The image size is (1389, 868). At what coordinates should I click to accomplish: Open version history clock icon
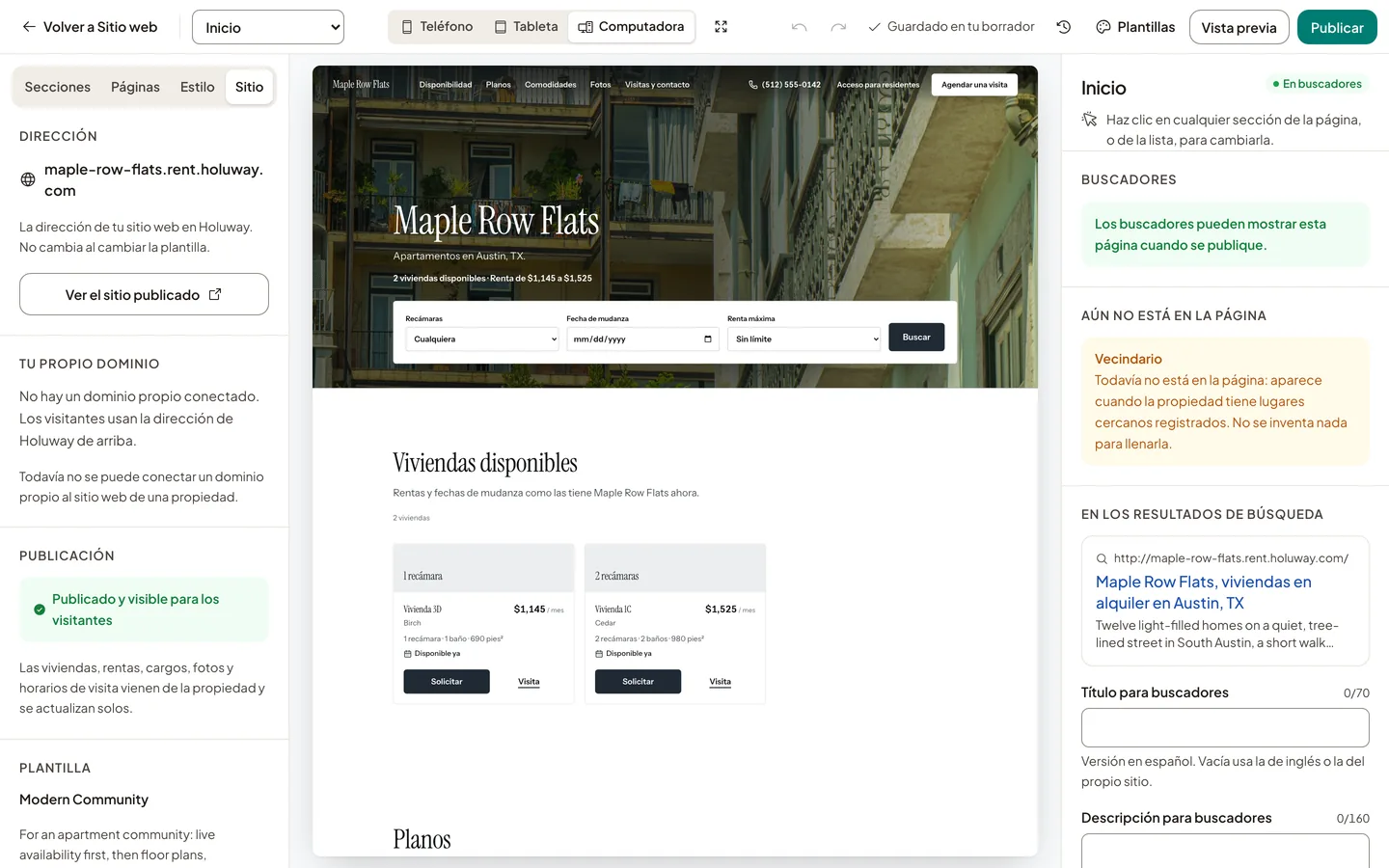pyautogui.click(x=1064, y=27)
